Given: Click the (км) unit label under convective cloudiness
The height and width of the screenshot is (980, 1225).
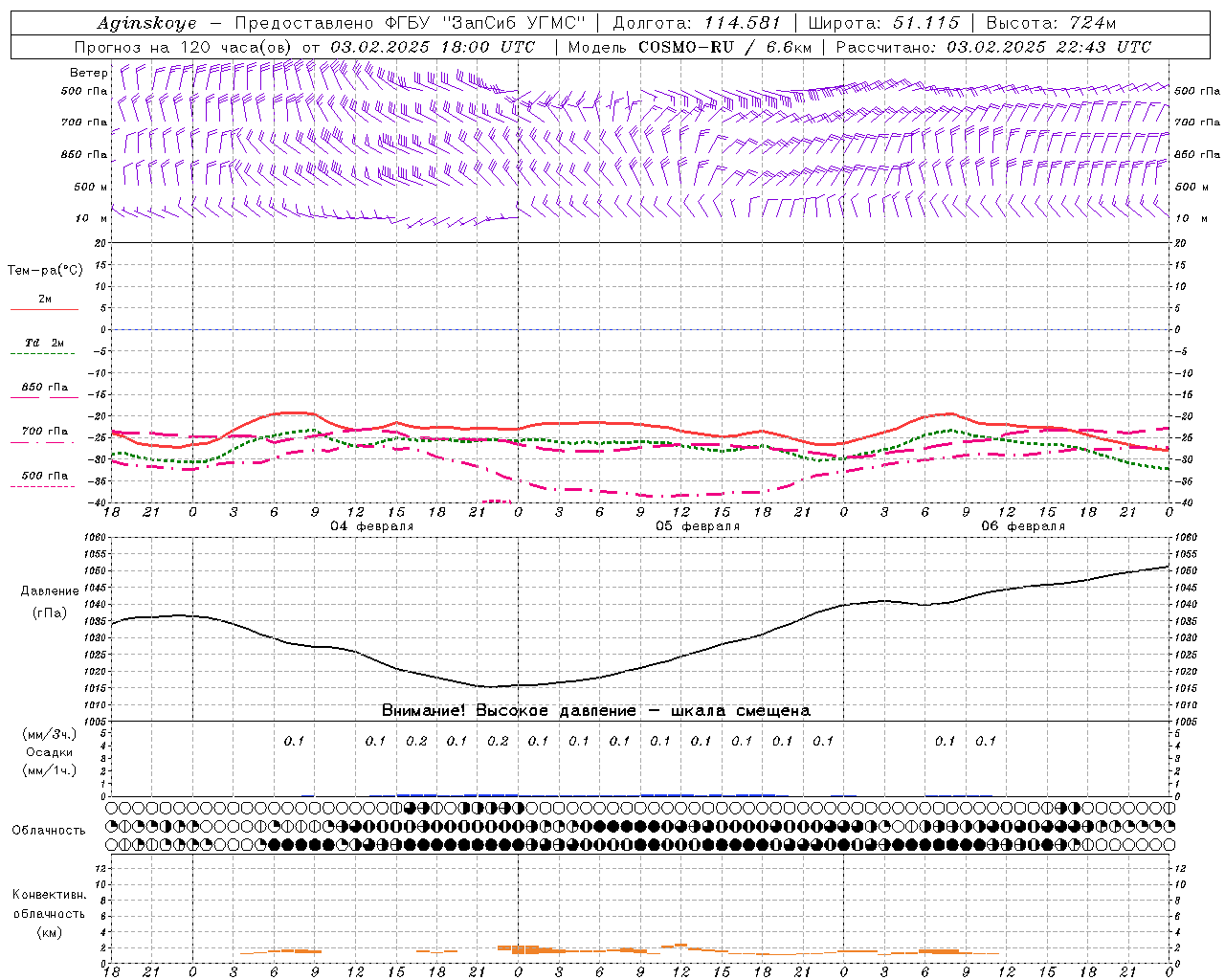Looking at the screenshot, I should [x=50, y=932].
